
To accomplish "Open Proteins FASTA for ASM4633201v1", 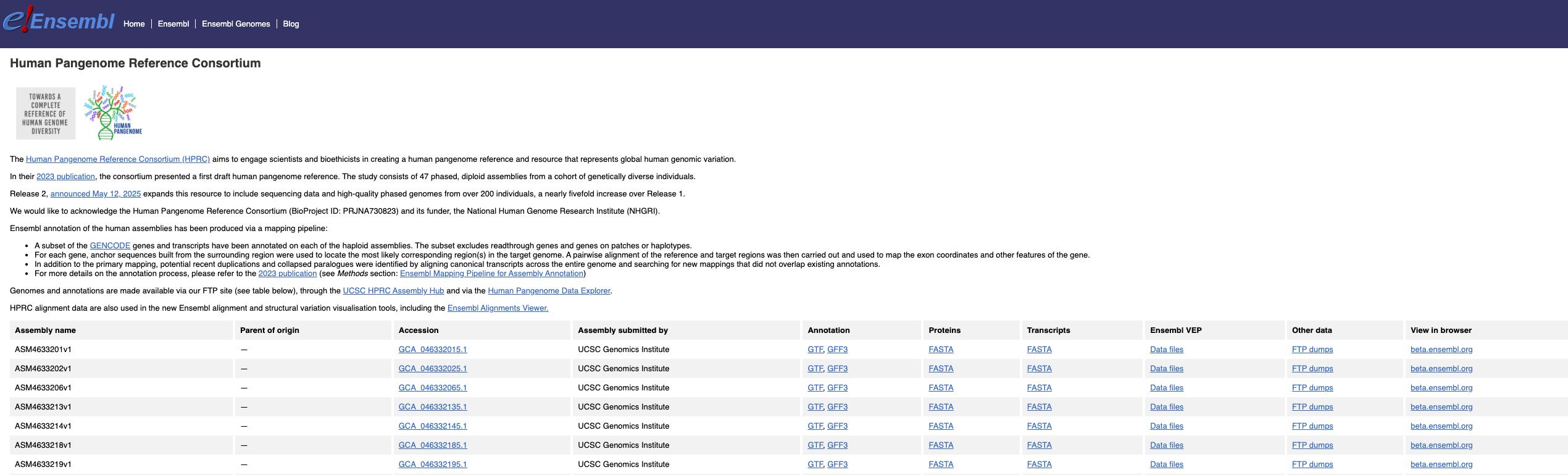I will pos(941,350).
